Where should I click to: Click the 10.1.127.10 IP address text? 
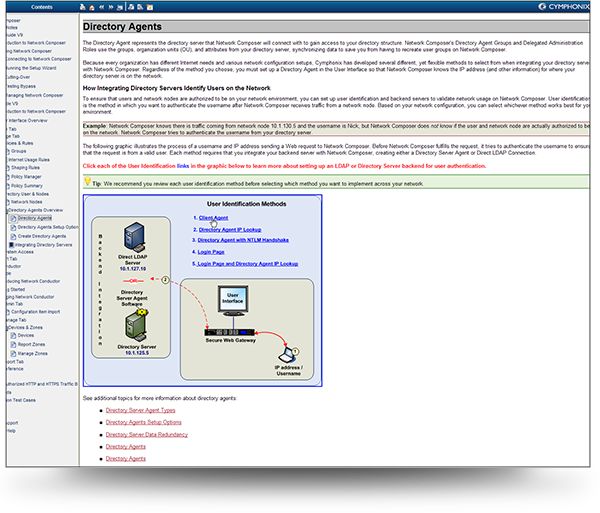pos(133,269)
